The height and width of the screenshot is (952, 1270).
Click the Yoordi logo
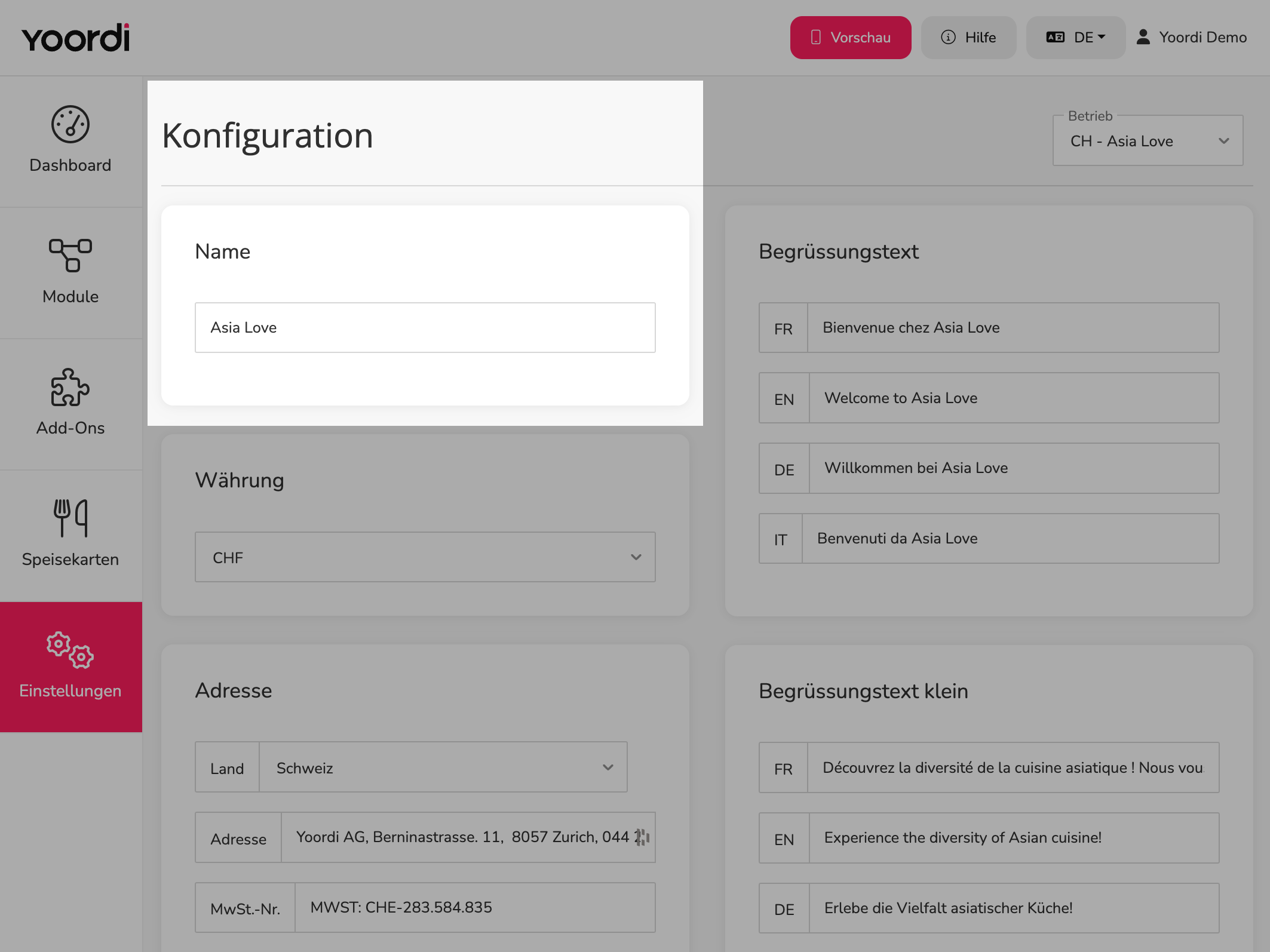76,38
